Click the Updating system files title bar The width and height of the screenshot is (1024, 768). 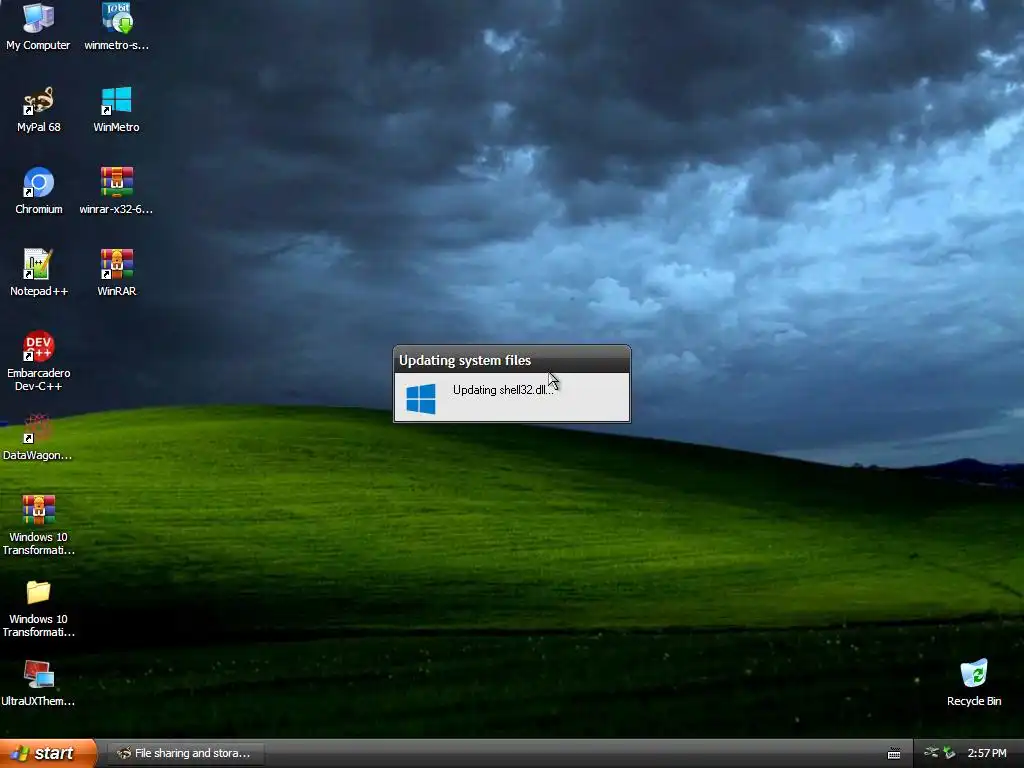click(512, 360)
